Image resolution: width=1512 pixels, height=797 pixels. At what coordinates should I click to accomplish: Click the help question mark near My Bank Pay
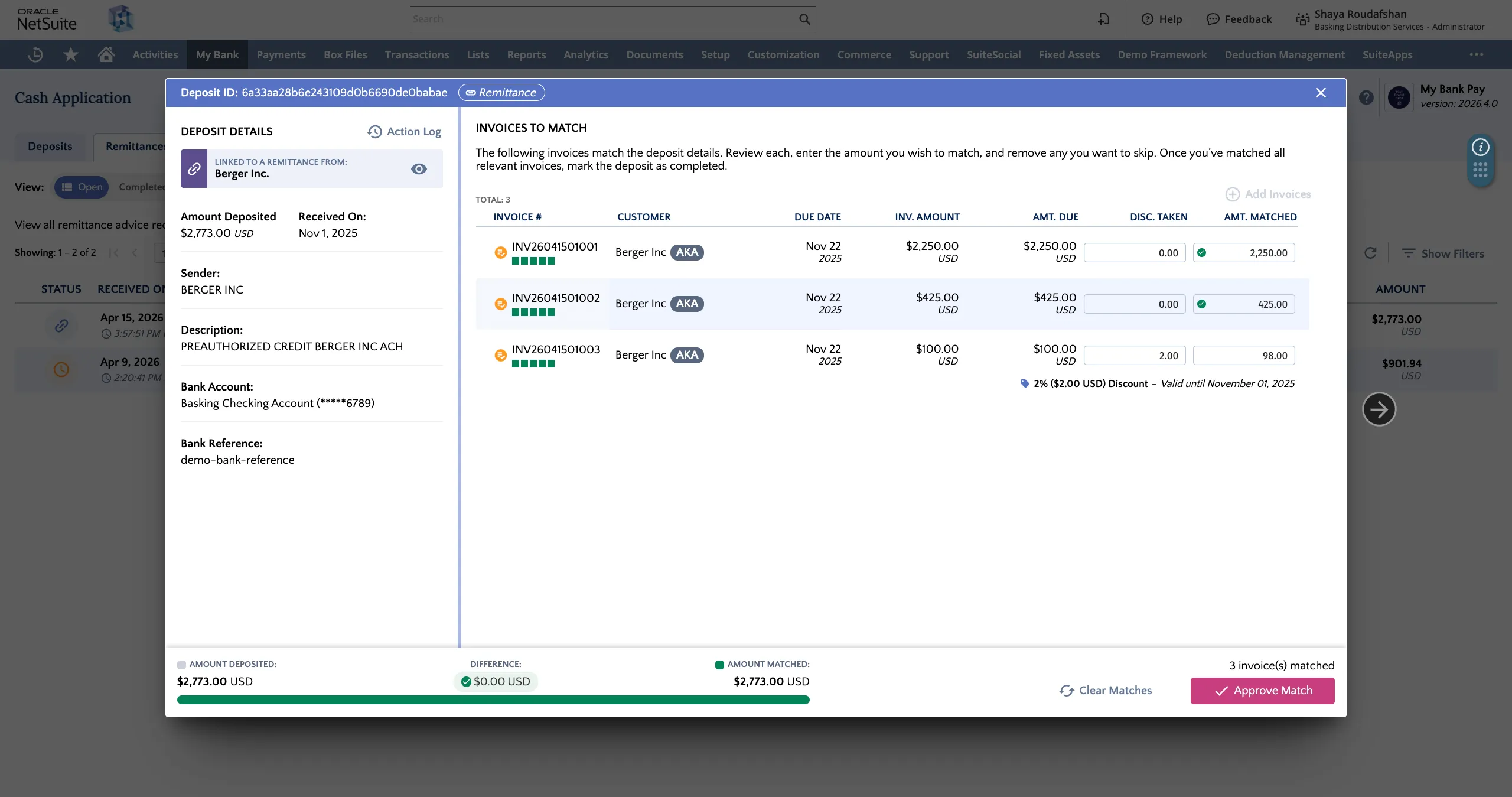coord(1366,97)
